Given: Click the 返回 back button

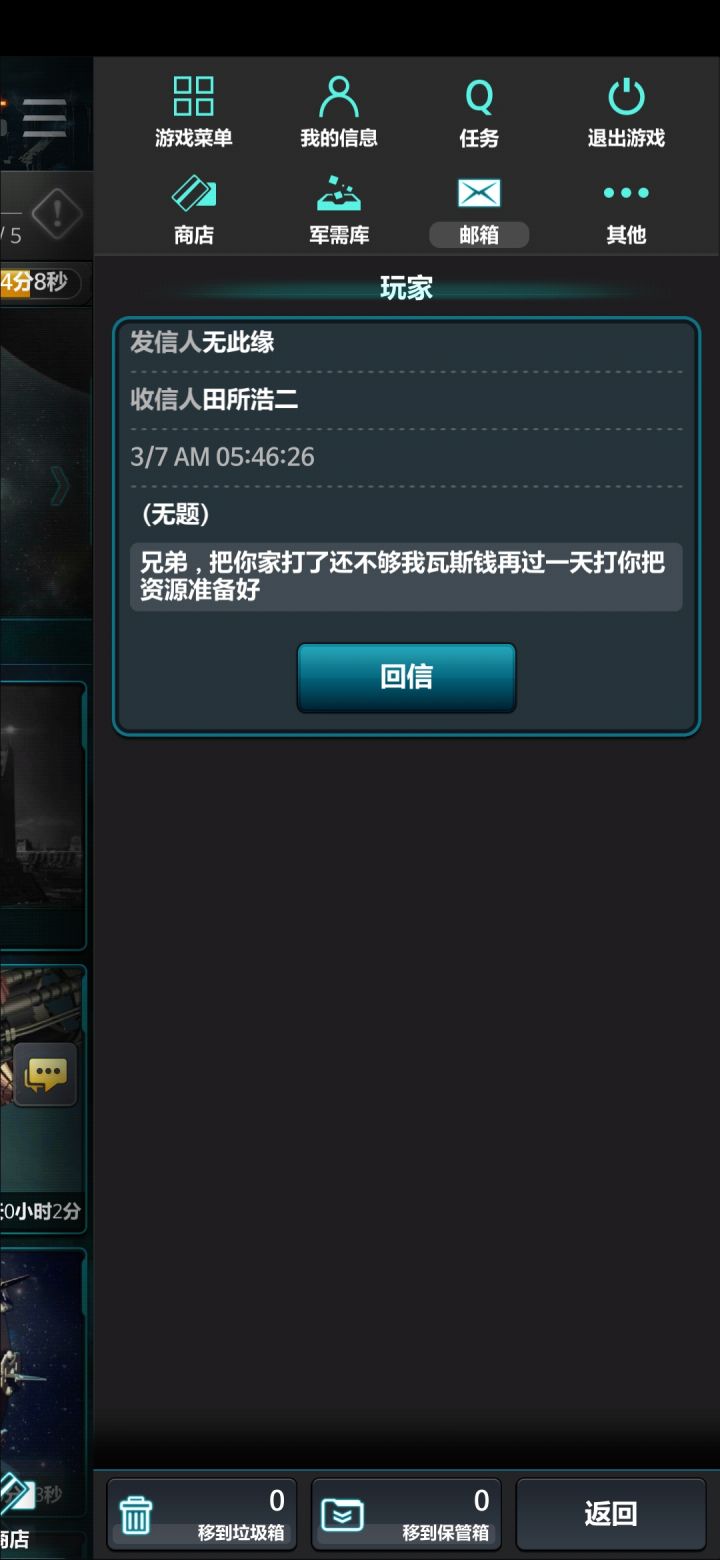Looking at the screenshot, I should click(611, 1514).
